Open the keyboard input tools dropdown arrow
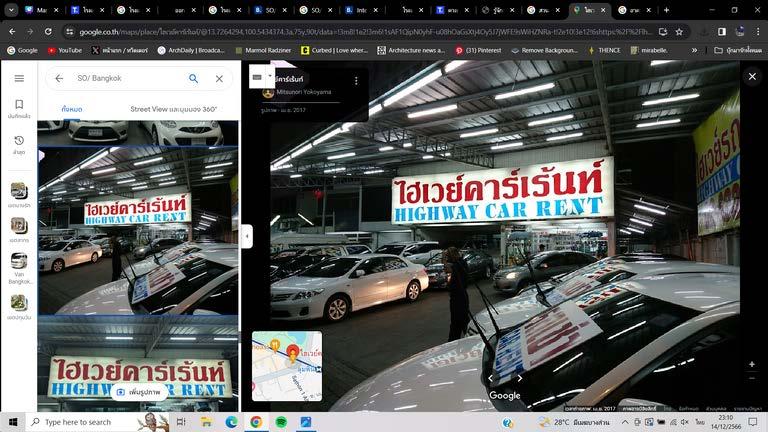The height and width of the screenshot is (432, 768). click(270, 76)
